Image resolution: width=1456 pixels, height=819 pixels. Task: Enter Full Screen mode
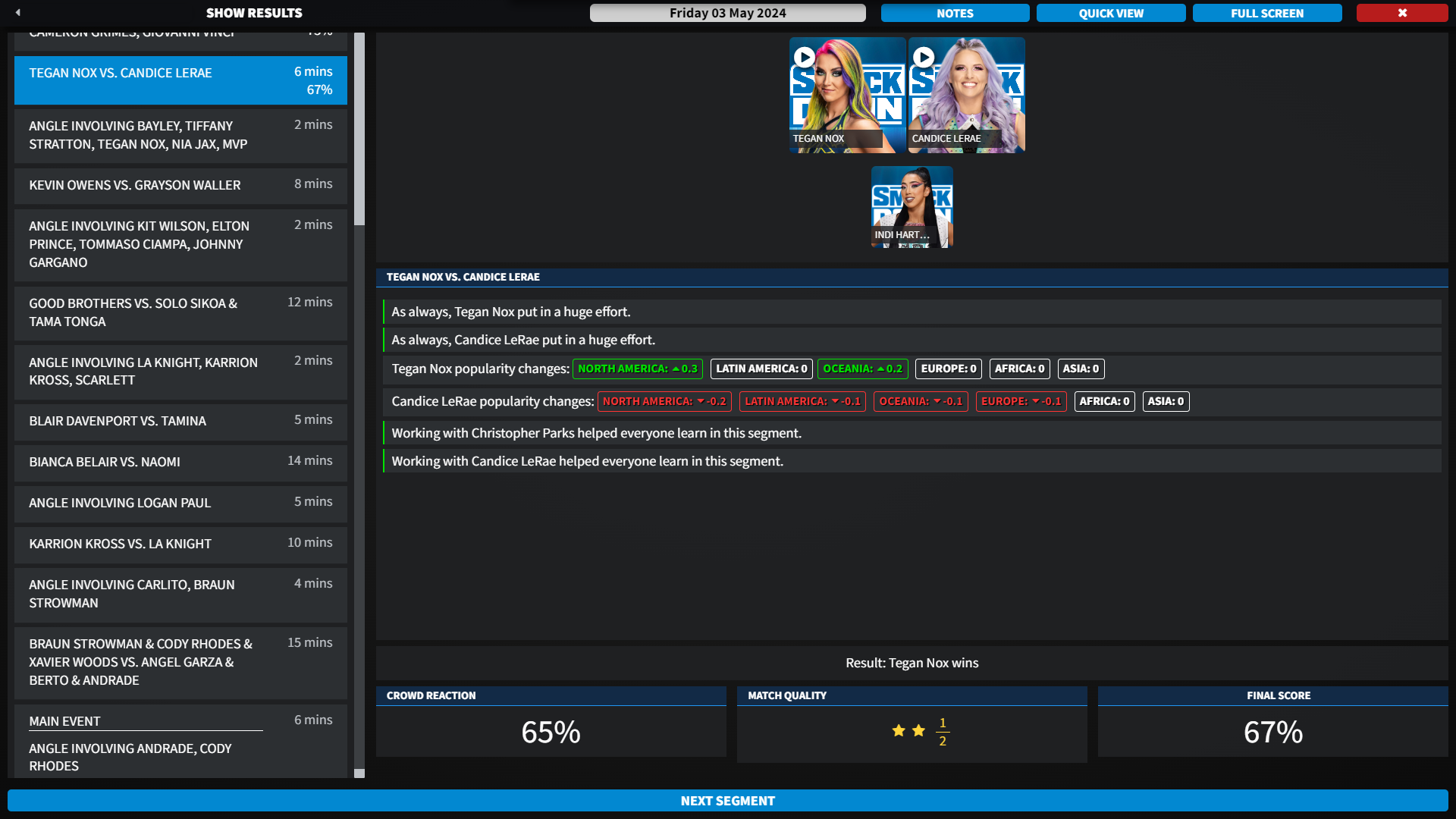[1267, 13]
